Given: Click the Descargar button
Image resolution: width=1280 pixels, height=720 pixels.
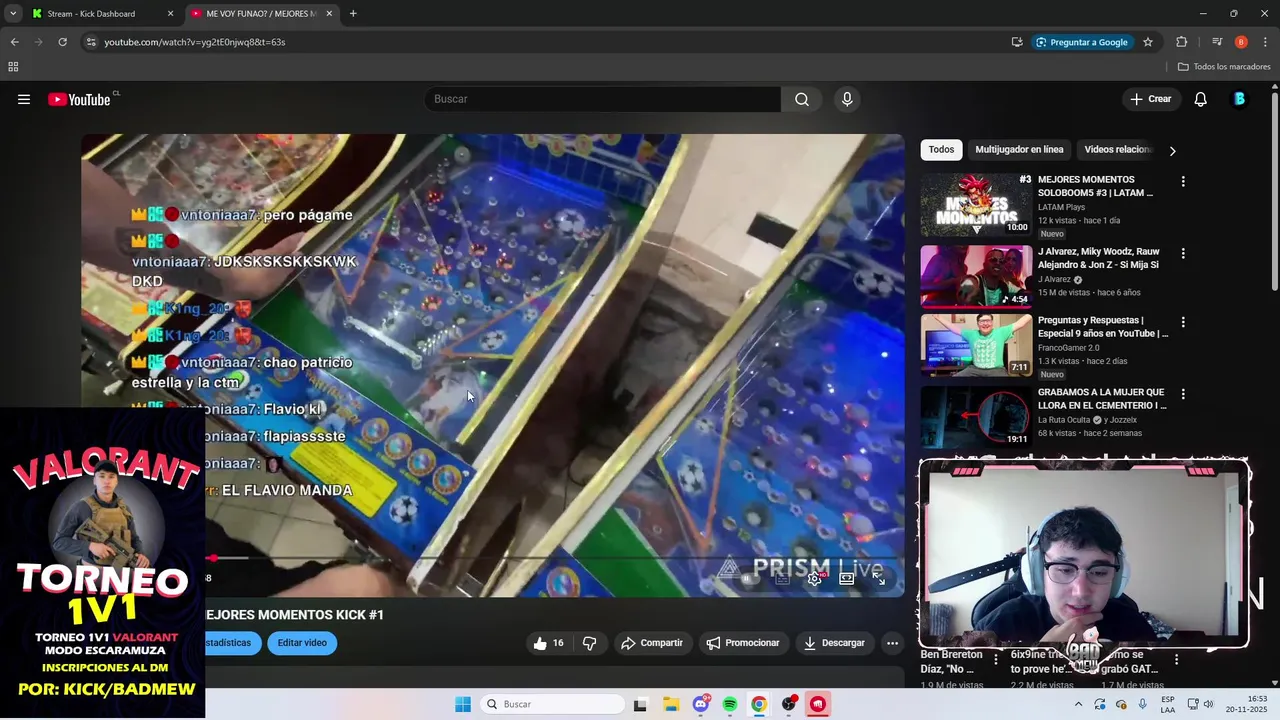Looking at the screenshot, I should [834, 643].
